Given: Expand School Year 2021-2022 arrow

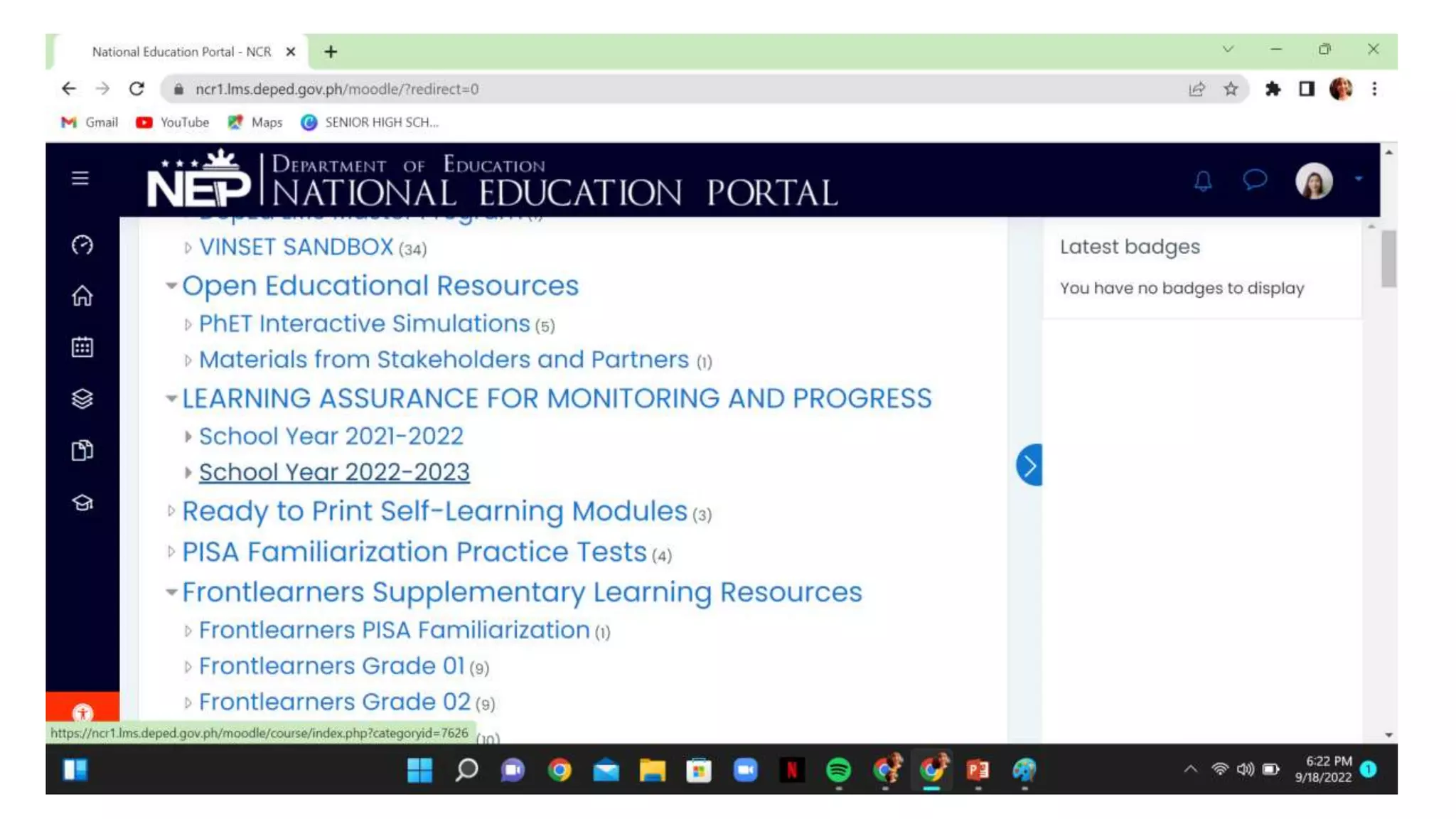Looking at the screenshot, I should (188, 437).
